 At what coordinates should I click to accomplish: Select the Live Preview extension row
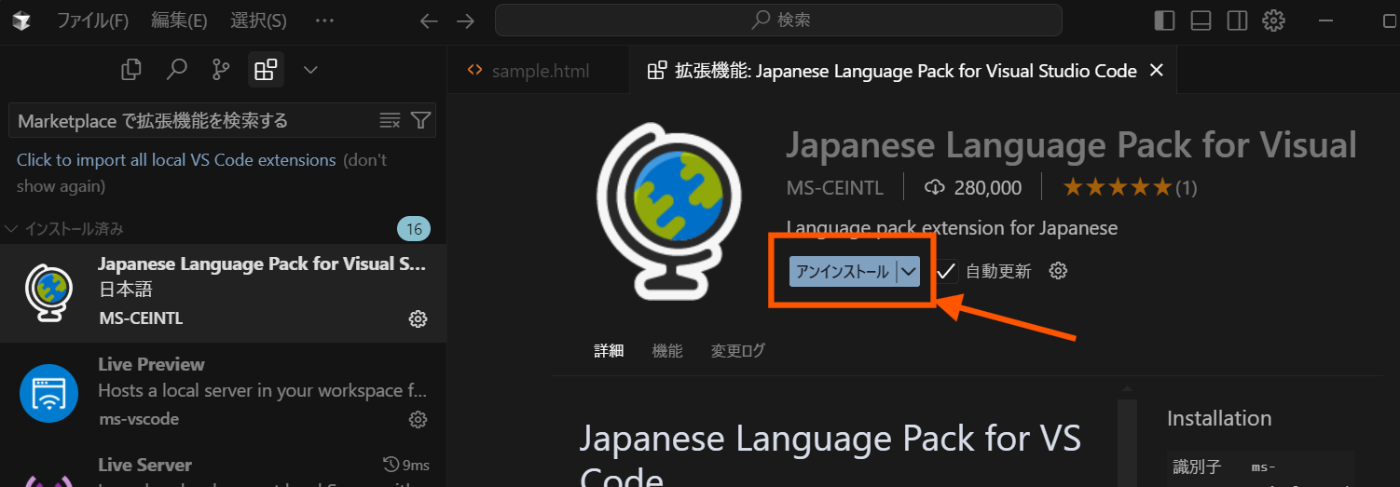pyautogui.click(x=223, y=392)
